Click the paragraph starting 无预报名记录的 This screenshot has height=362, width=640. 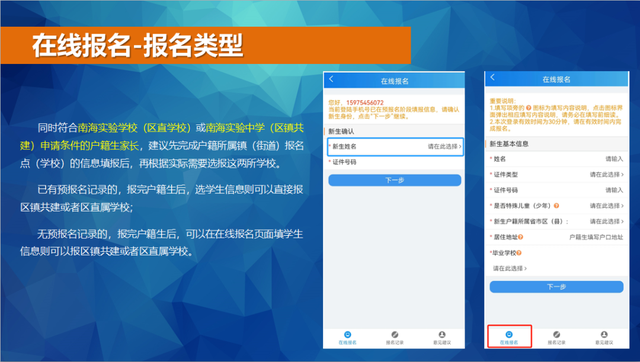tap(162, 242)
